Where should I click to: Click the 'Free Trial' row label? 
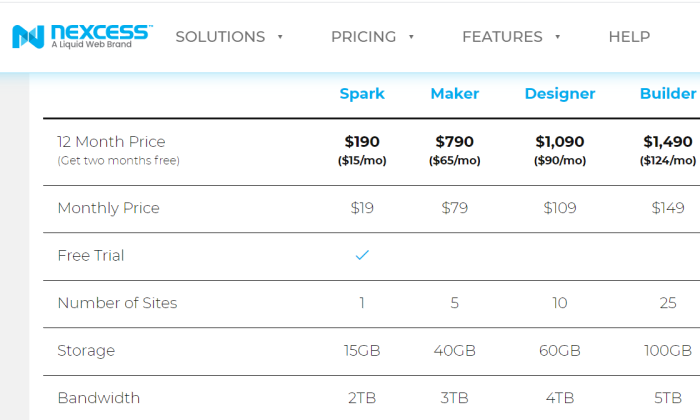click(x=91, y=256)
